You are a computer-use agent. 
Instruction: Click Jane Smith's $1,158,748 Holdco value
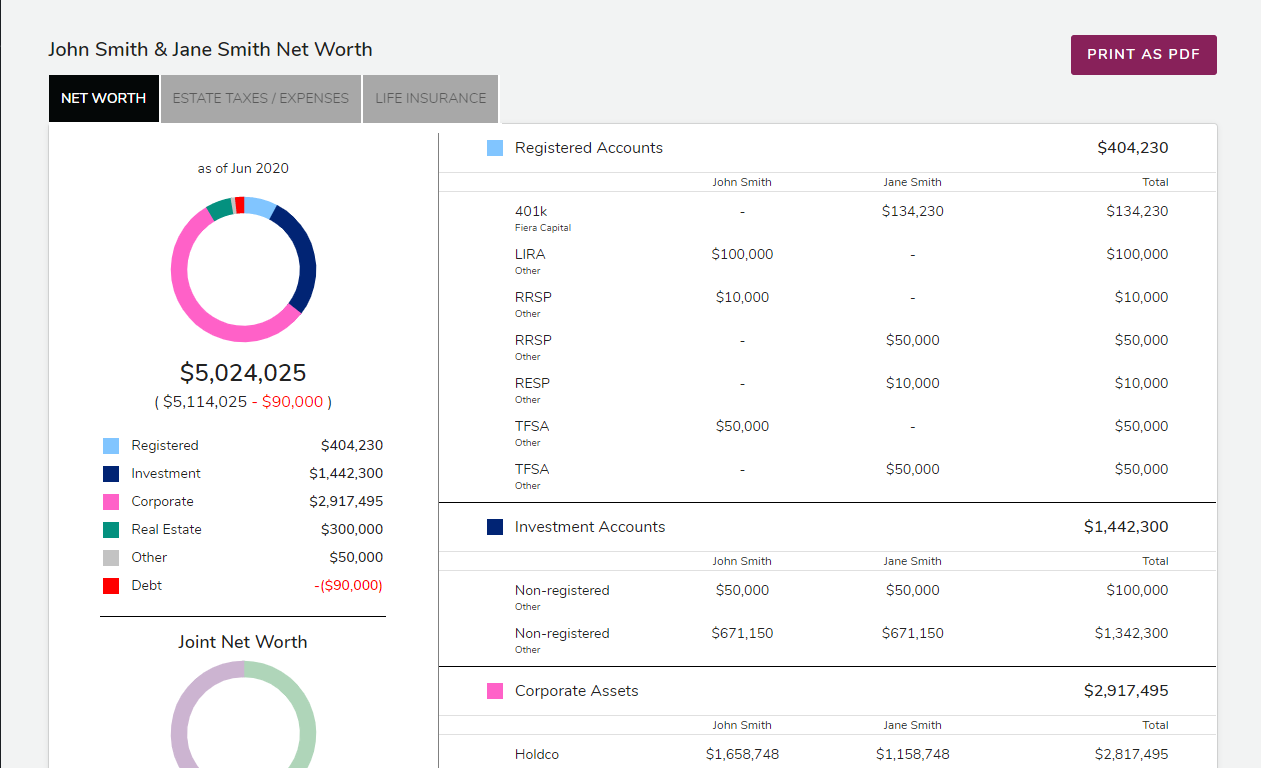point(912,754)
